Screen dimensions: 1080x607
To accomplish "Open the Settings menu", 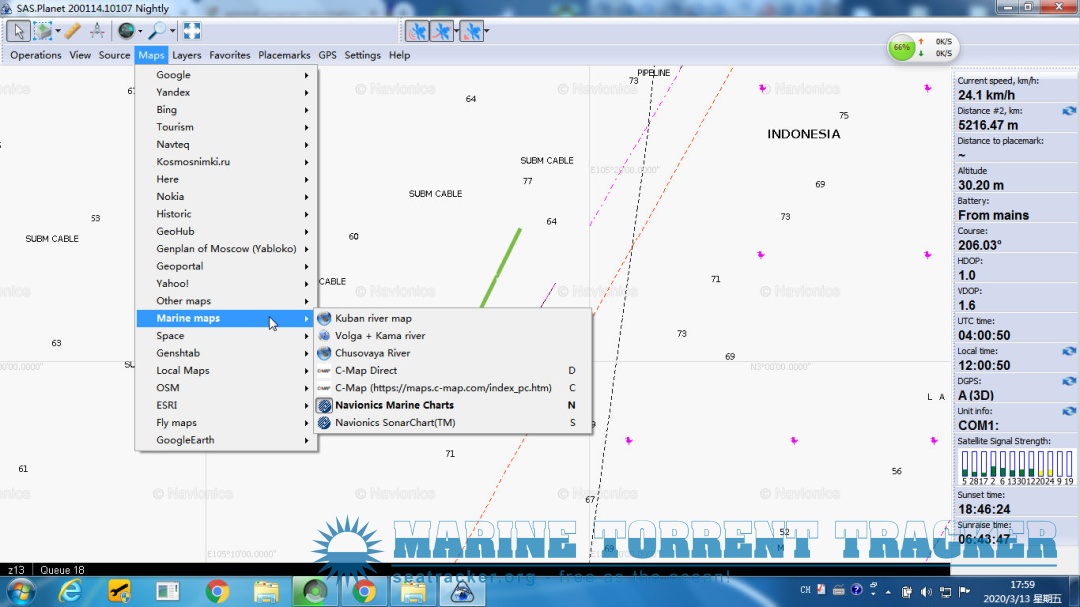I will tap(362, 55).
